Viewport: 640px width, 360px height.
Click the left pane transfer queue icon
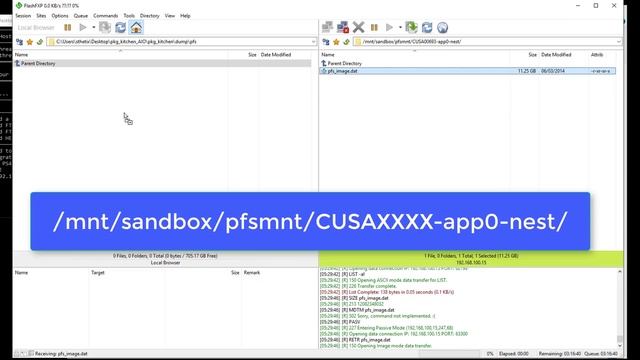tap(105, 27)
